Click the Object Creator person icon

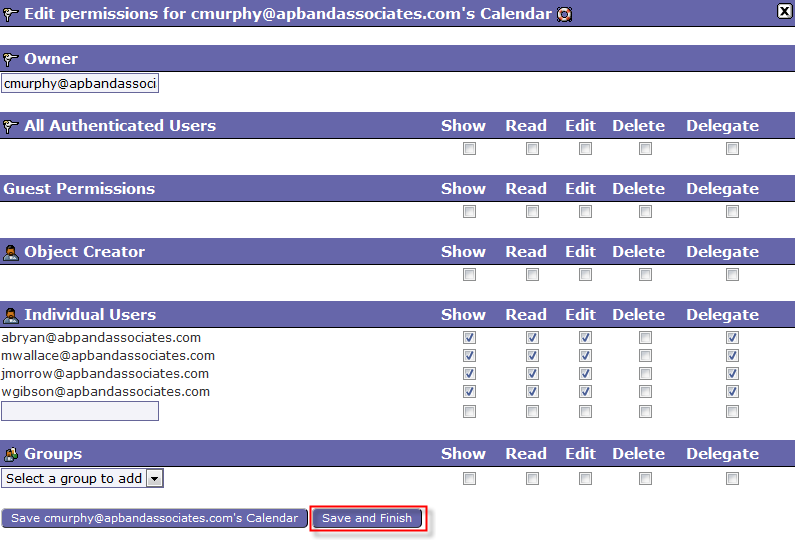click(x=11, y=252)
